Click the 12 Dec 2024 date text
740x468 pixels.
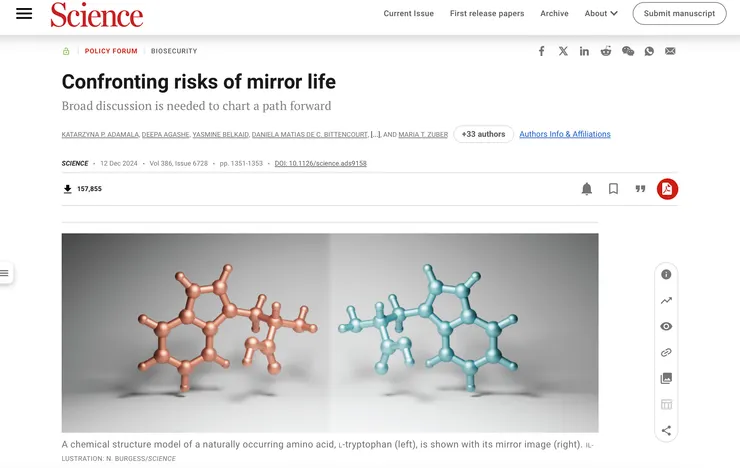pyautogui.click(x=119, y=163)
